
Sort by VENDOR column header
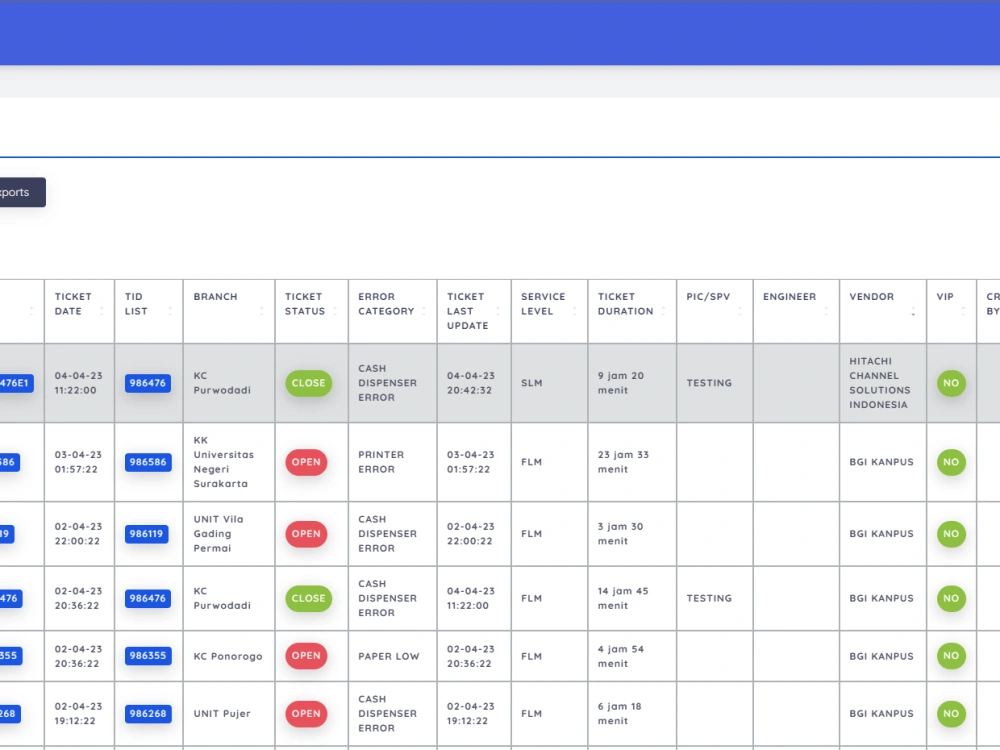click(x=883, y=311)
